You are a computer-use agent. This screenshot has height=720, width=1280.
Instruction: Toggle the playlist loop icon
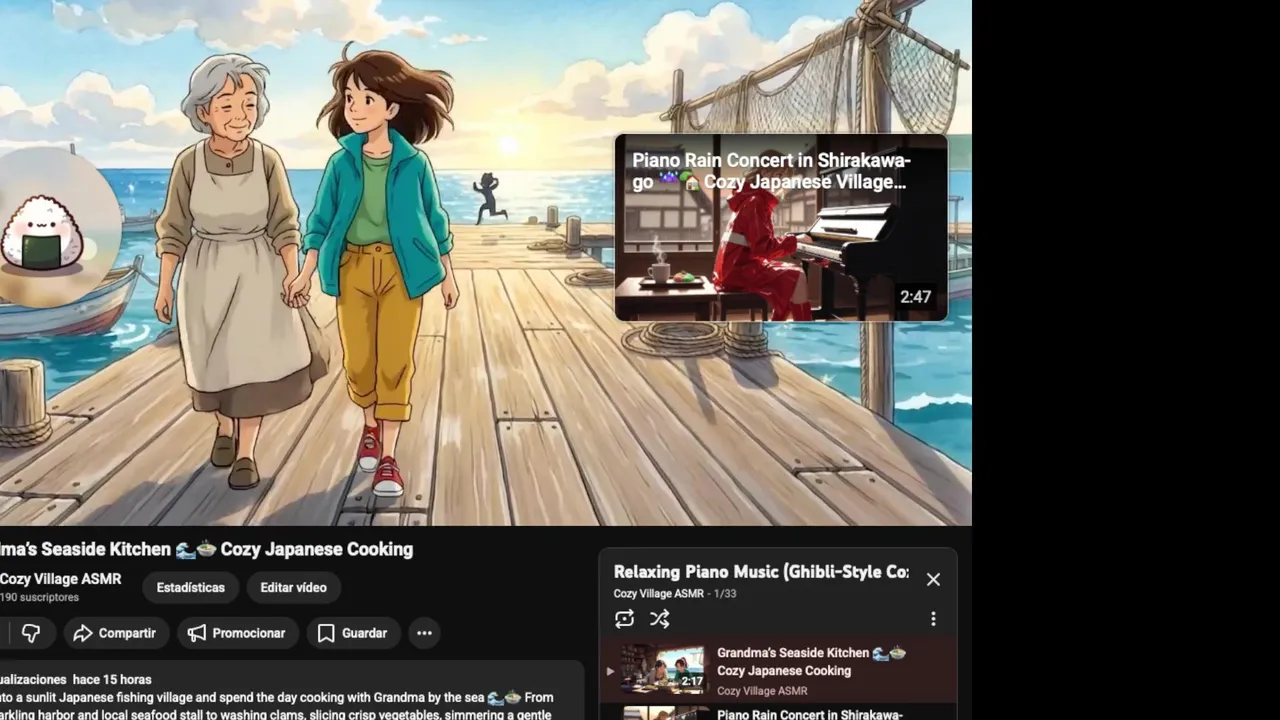[x=625, y=619]
